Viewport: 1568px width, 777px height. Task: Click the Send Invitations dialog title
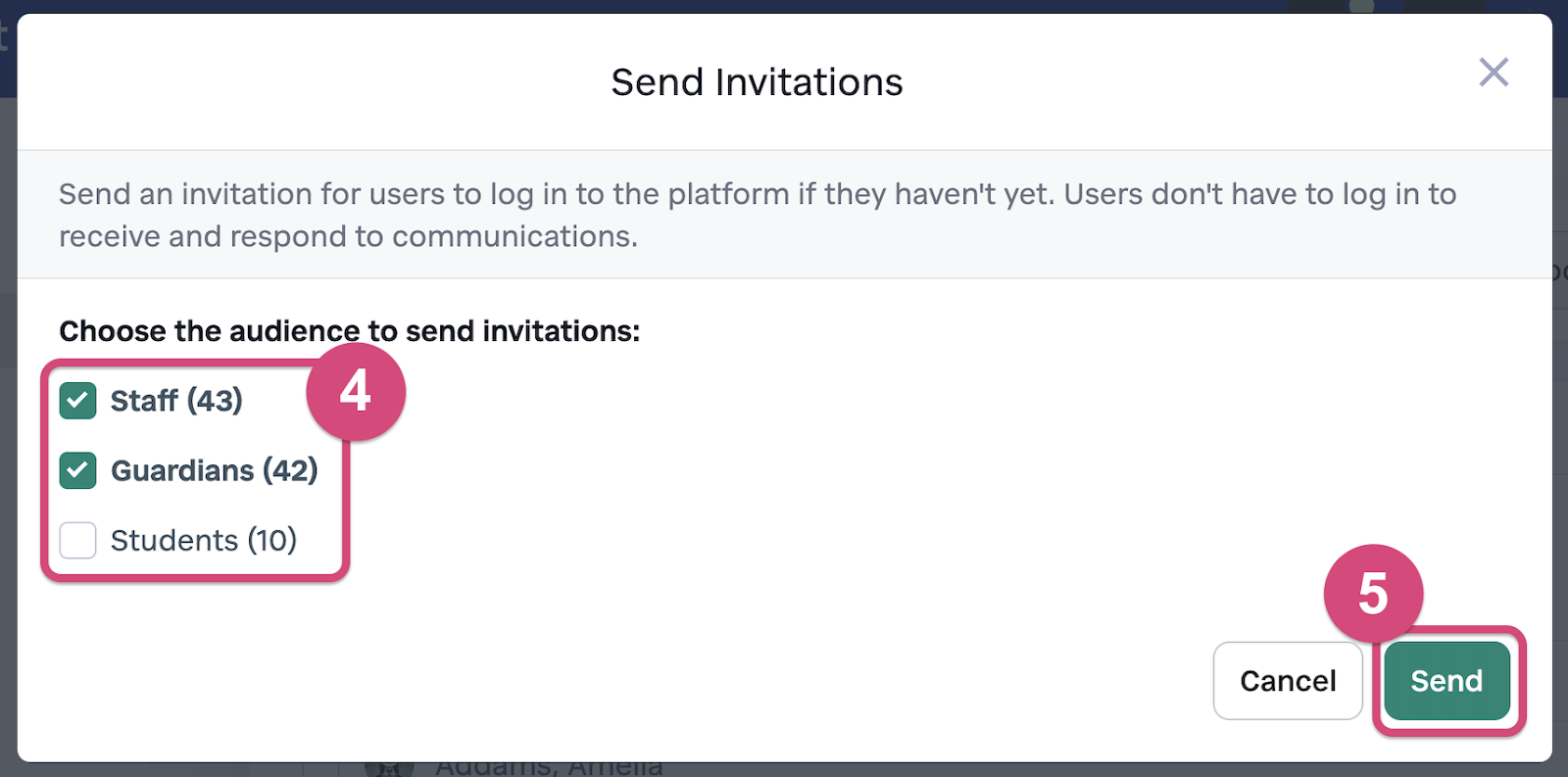[x=757, y=82]
